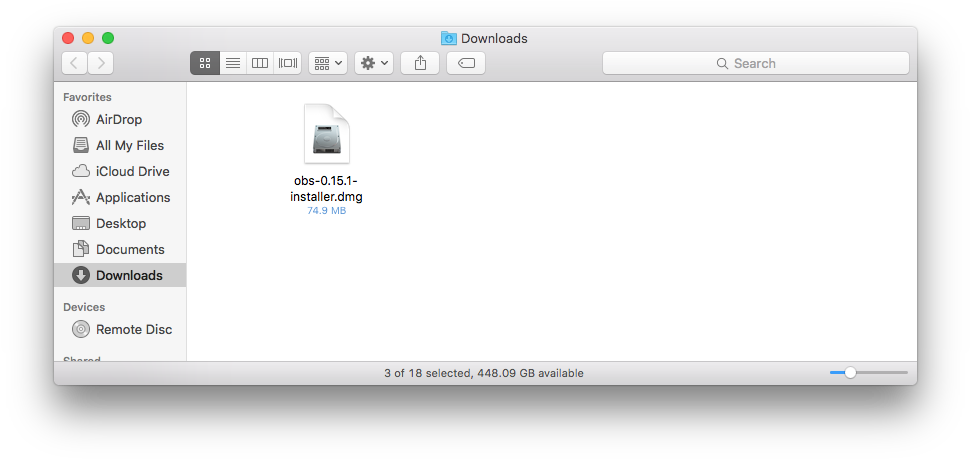
Task: Open Documents in the sidebar
Action: point(129,249)
